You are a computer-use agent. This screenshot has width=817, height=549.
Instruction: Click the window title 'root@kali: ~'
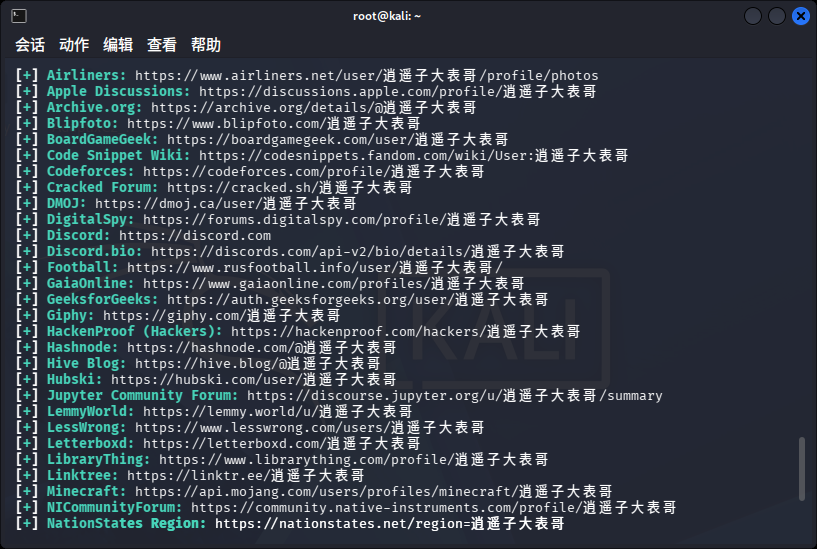coord(387,16)
